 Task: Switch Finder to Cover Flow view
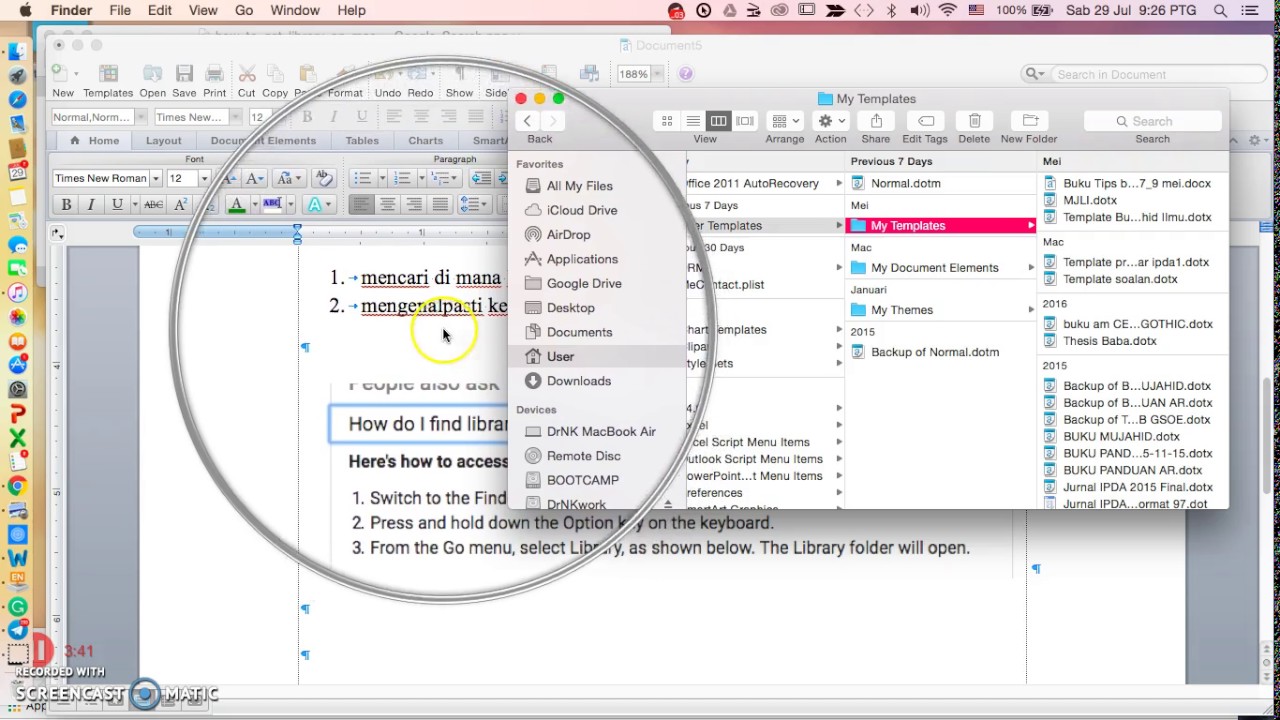[744, 121]
